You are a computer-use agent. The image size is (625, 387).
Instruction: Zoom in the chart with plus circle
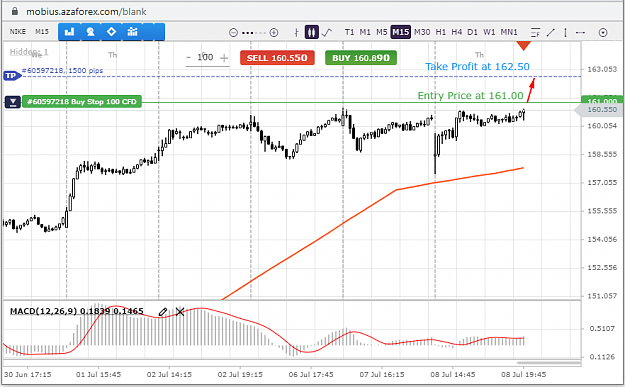(x=274, y=33)
